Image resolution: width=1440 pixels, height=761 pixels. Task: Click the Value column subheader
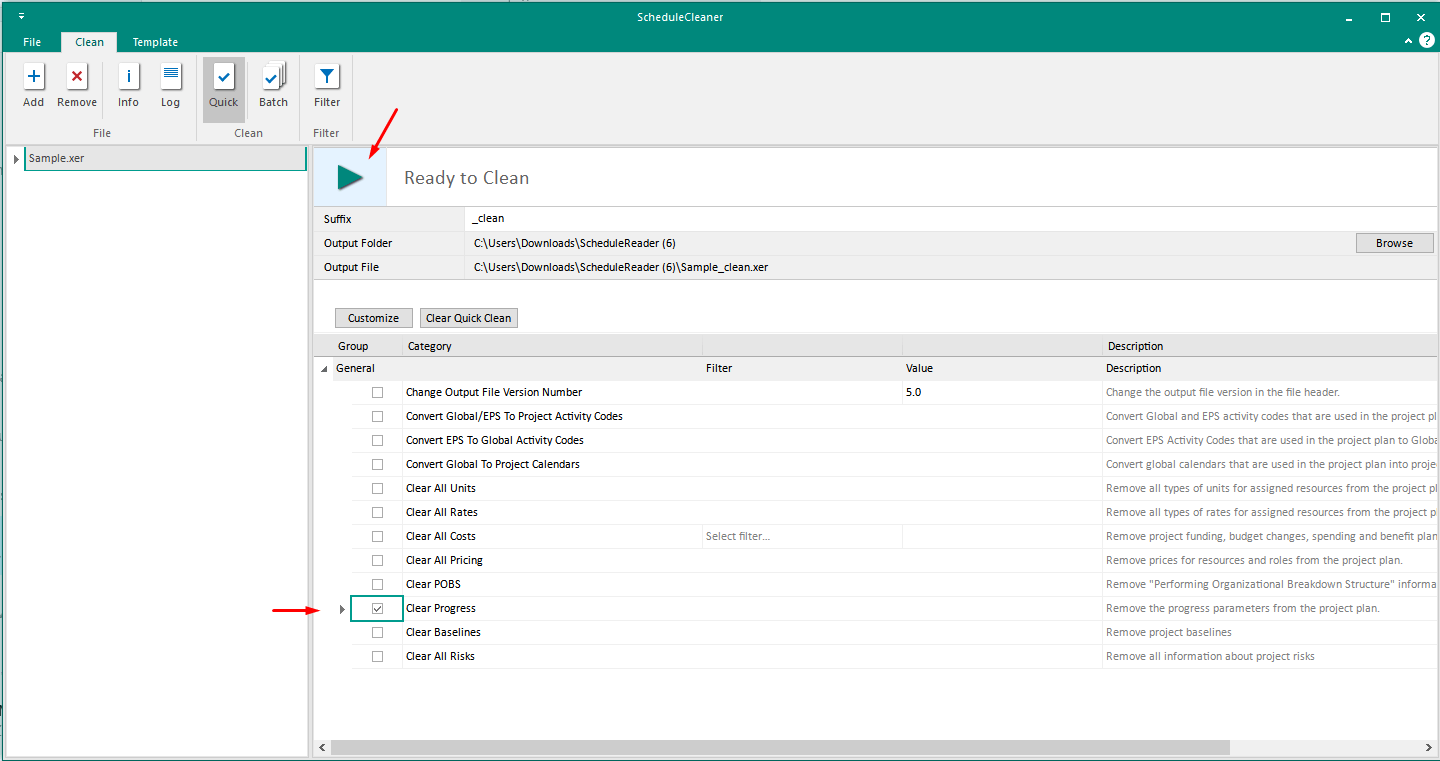point(919,368)
